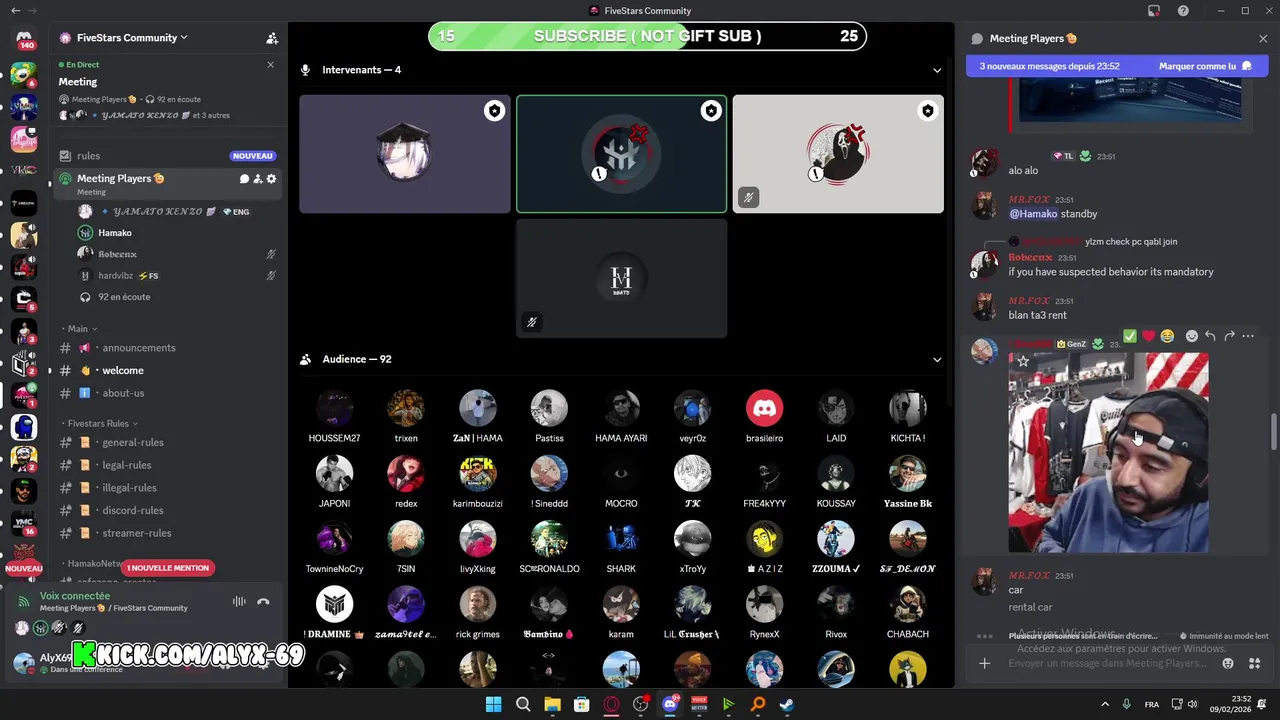Click the @Hamako mention in chat
The width and height of the screenshot is (1280, 720).
[1033, 214]
